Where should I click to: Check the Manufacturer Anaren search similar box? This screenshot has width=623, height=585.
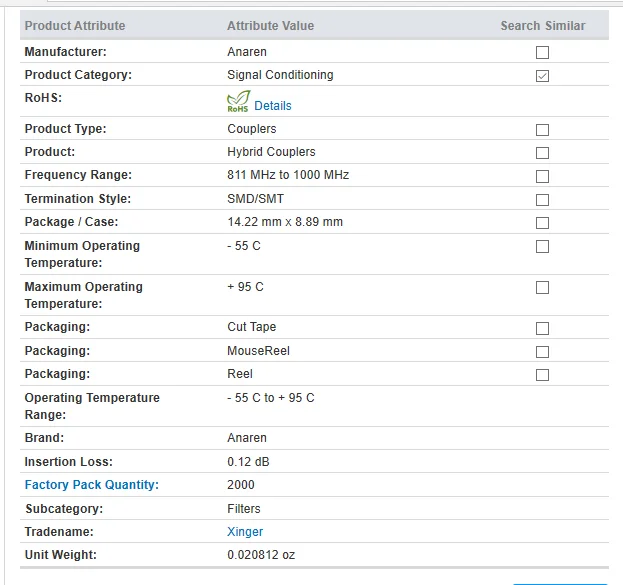point(542,52)
